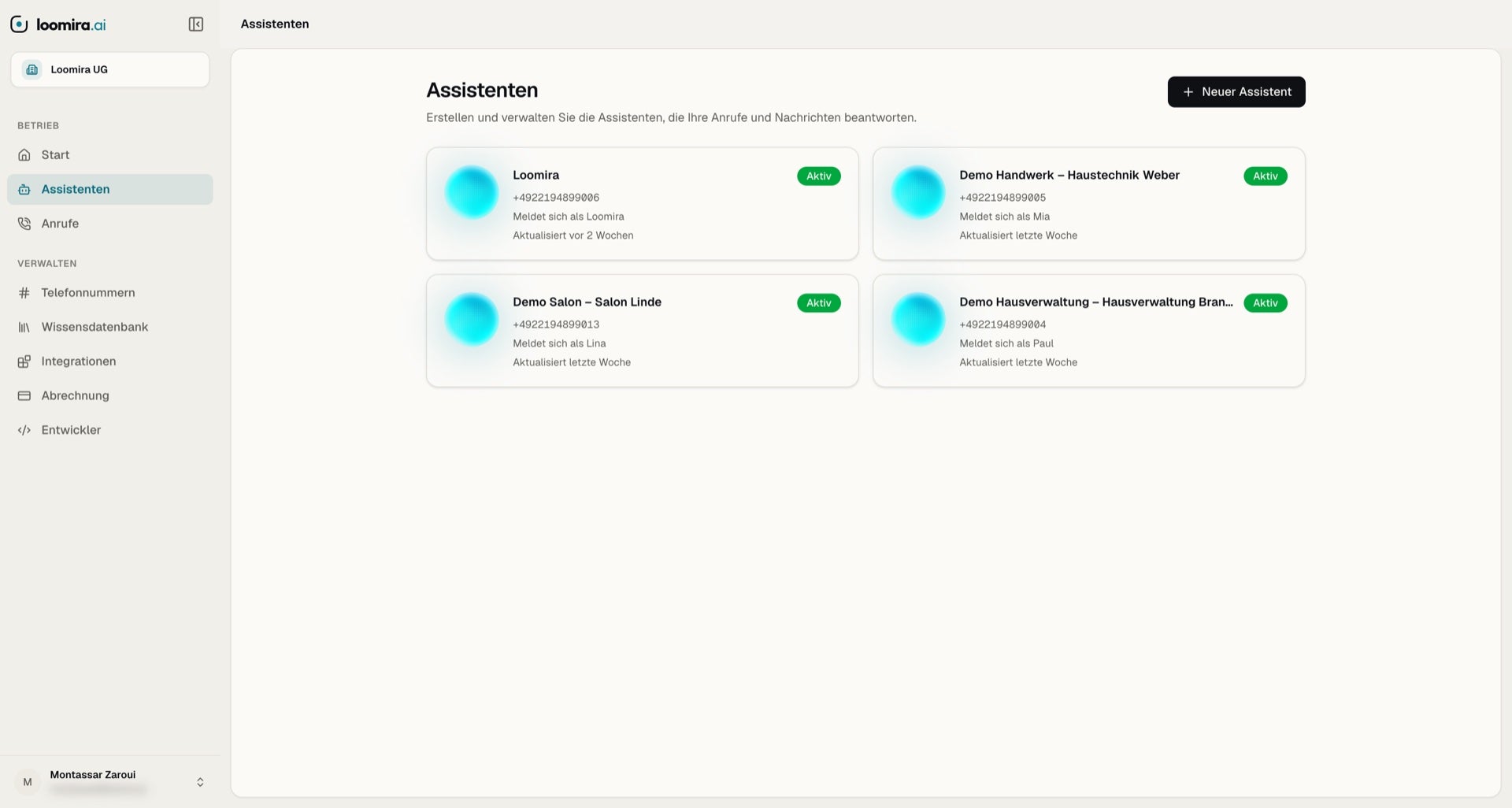Click the Aktiv badge on Hausverwaltung card
1512x808 pixels.
tap(1266, 303)
